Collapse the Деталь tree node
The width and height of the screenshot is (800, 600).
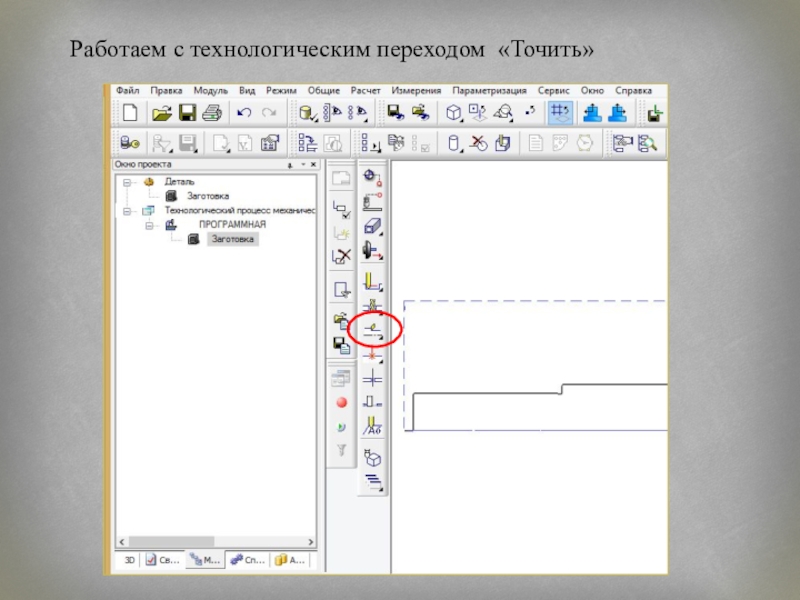(x=127, y=183)
